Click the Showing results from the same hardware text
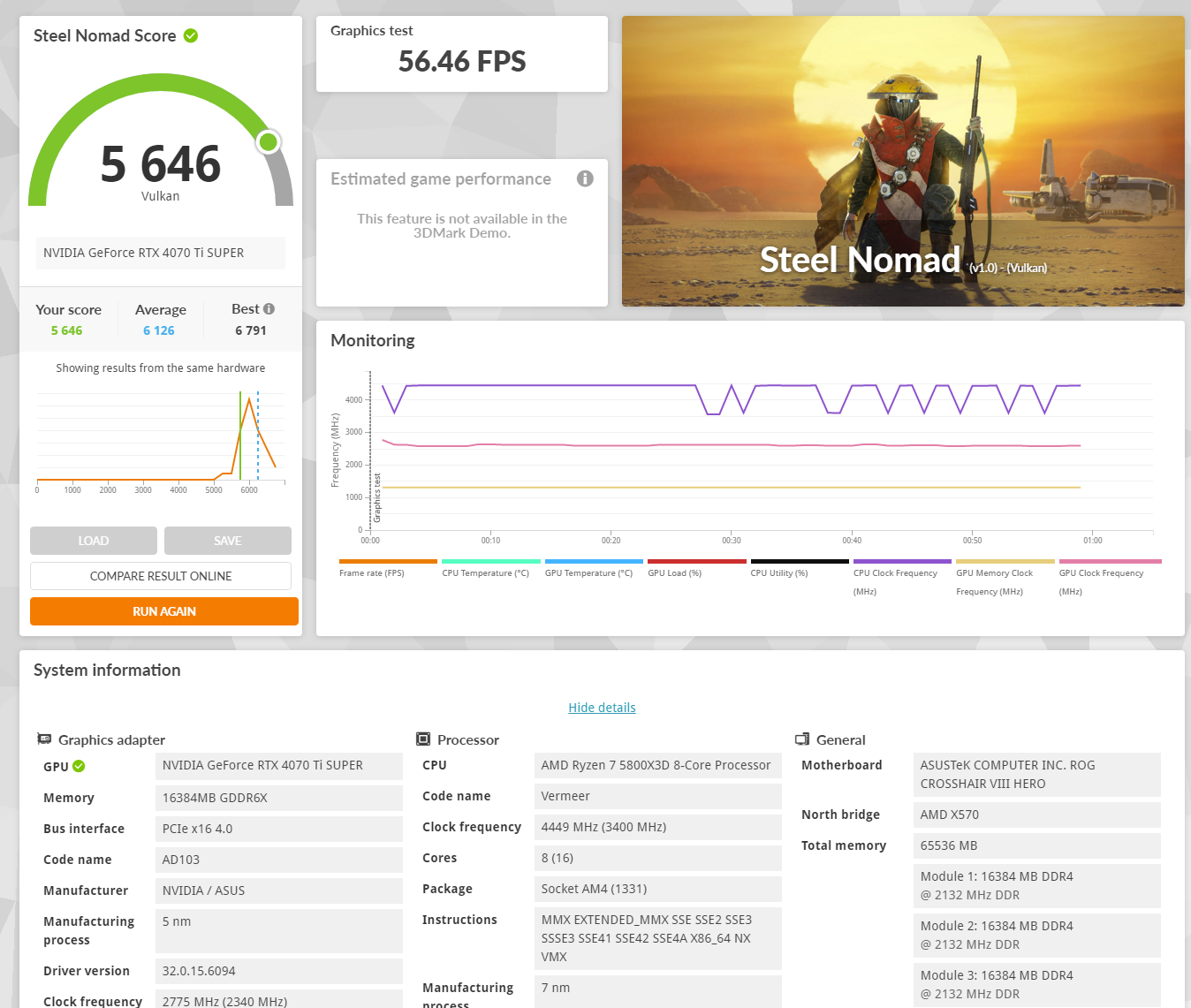The image size is (1191, 1008). [x=161, y=368]
